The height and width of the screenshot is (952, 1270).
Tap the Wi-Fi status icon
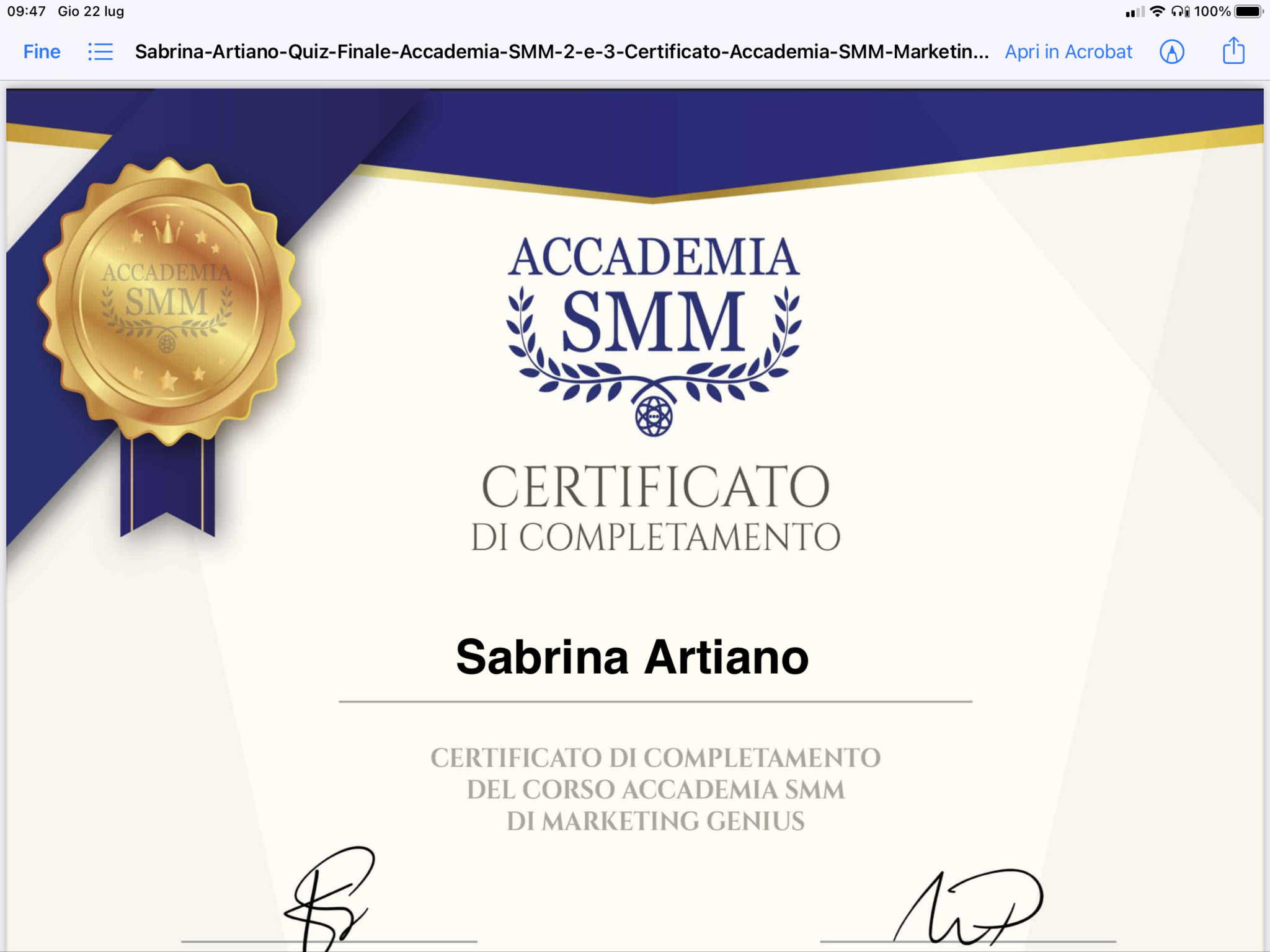pos(1157,11)
